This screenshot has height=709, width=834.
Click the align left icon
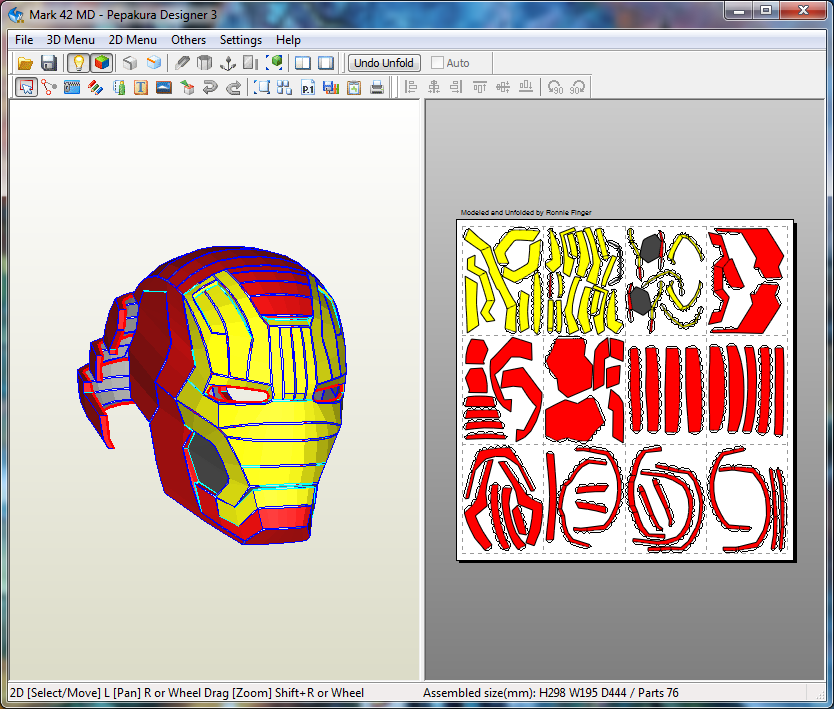pos(410,87)
